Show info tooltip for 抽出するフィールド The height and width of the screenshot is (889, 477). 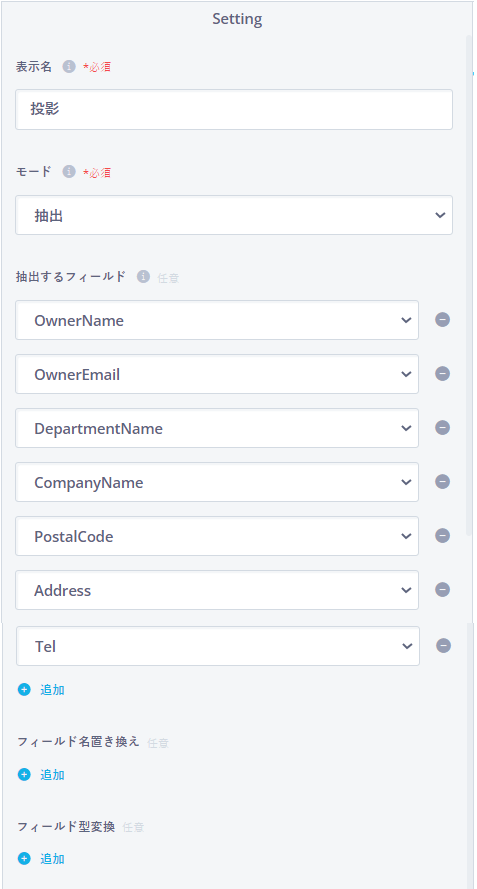[143, 277]
